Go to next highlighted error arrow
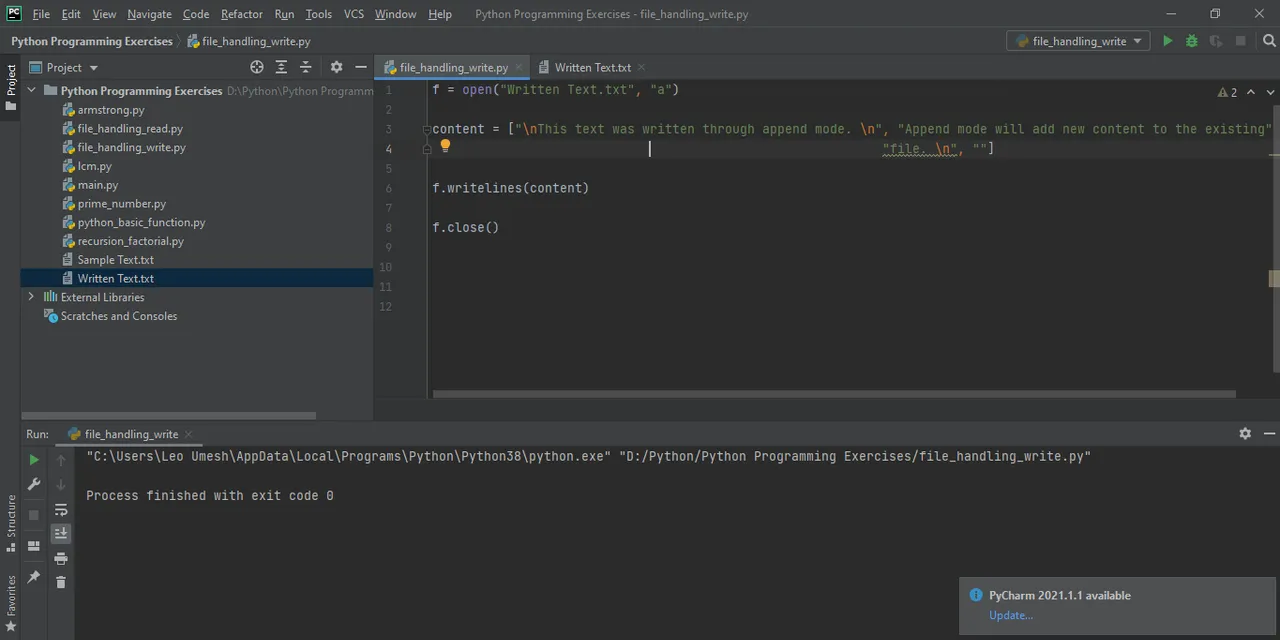Screen dimensions: 1280x640 point(1271,92)
